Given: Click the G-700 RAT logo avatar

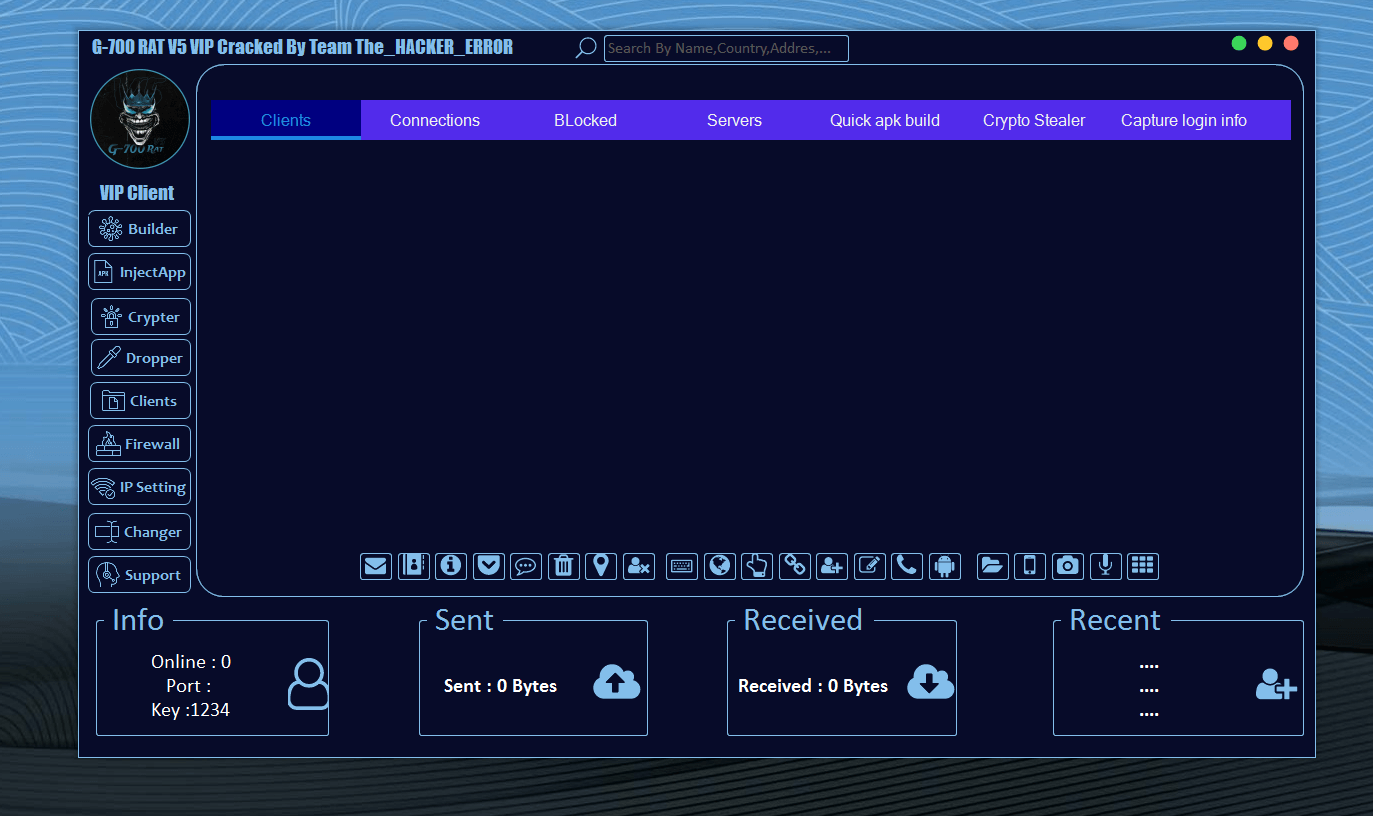Looking at the screenshot, I should pyautogui.click(x=139, y=118).
